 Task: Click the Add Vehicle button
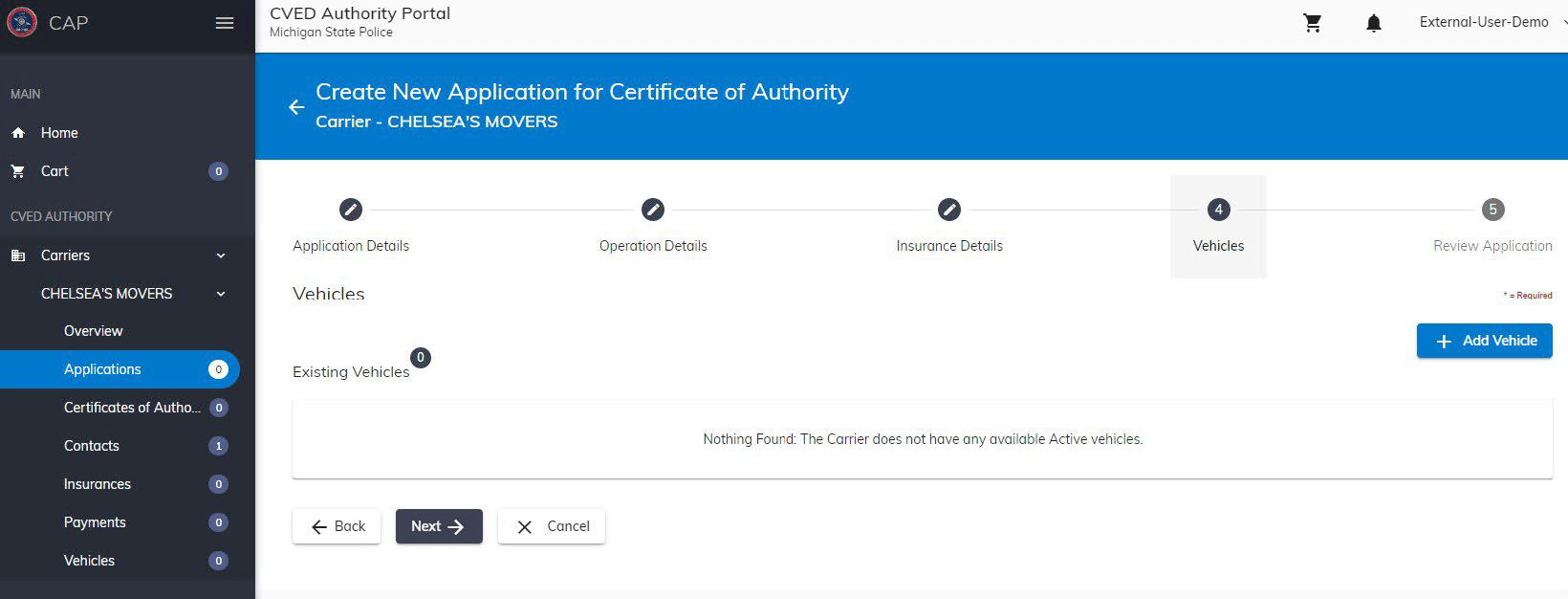1484,341
